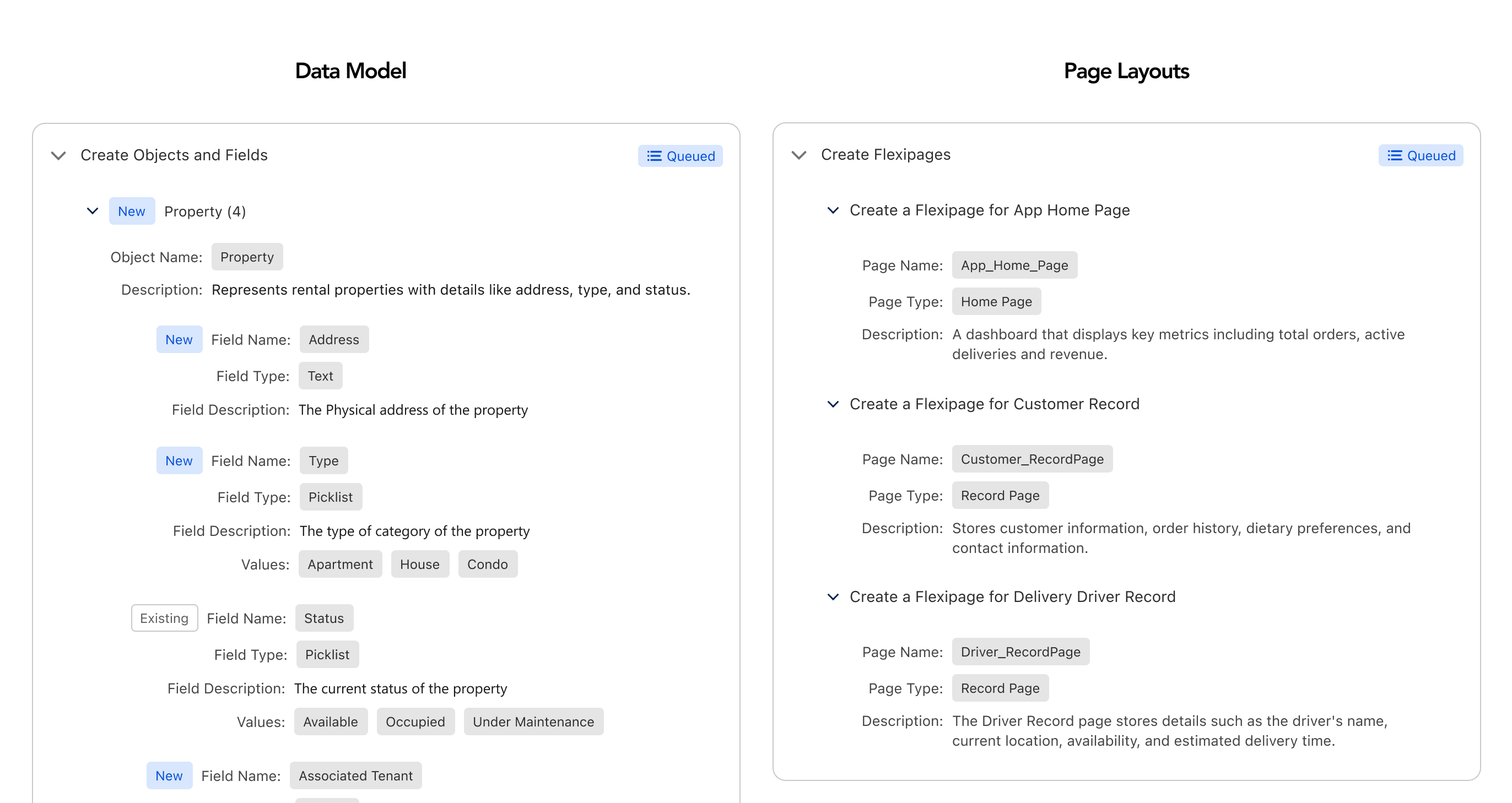Select the App_Home_Page page name pill
The height and width of the screenshot is (803, 1512).
coord(1014,265)
